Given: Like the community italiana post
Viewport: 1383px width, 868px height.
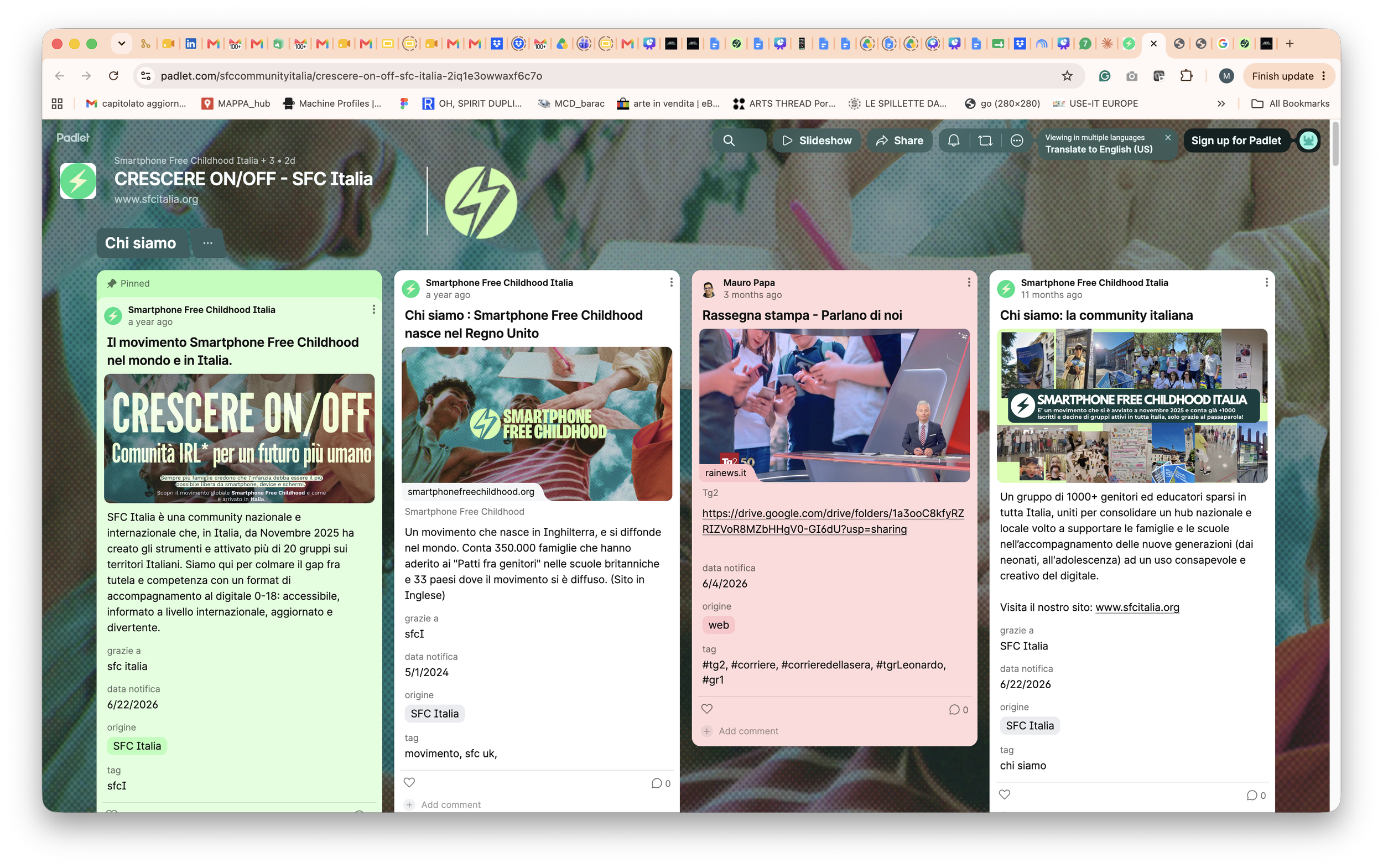Looking at the screenshot, I should click(x=1004, y=794).
